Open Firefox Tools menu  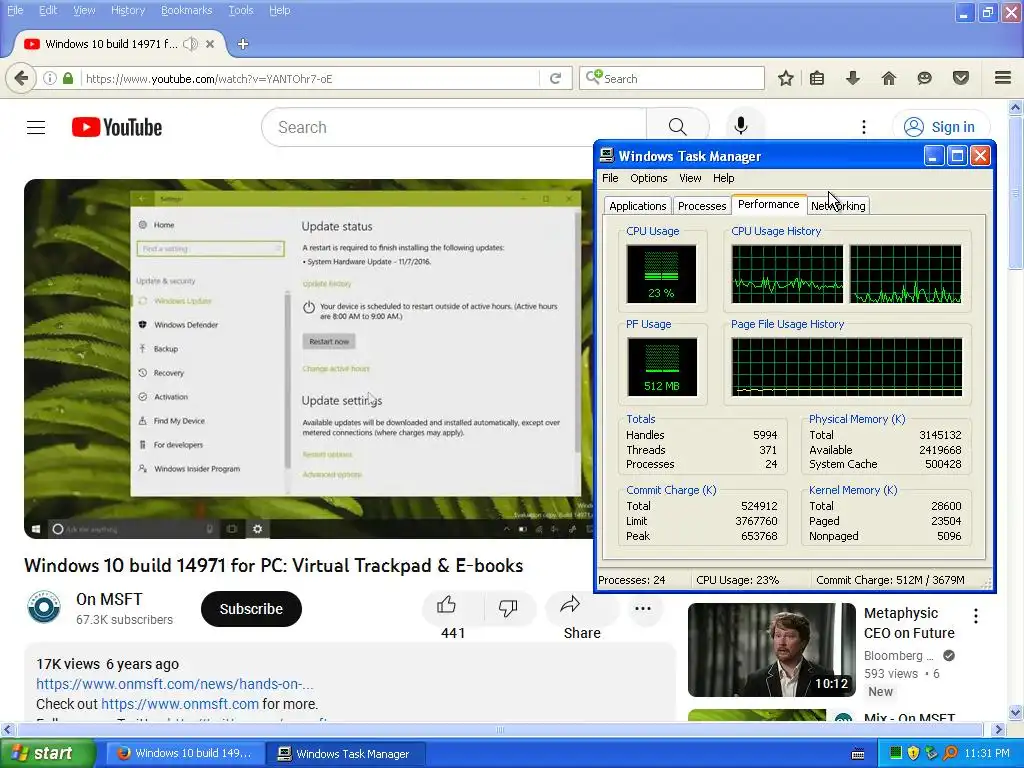point(240,10)
